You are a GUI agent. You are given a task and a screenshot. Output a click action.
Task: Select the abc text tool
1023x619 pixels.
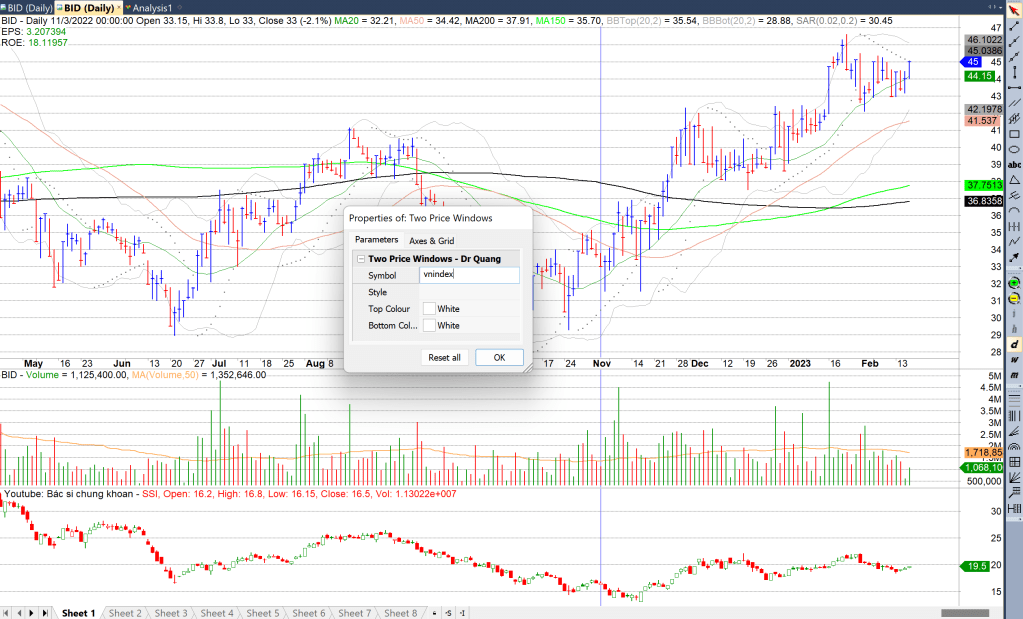pos(1015,164)
